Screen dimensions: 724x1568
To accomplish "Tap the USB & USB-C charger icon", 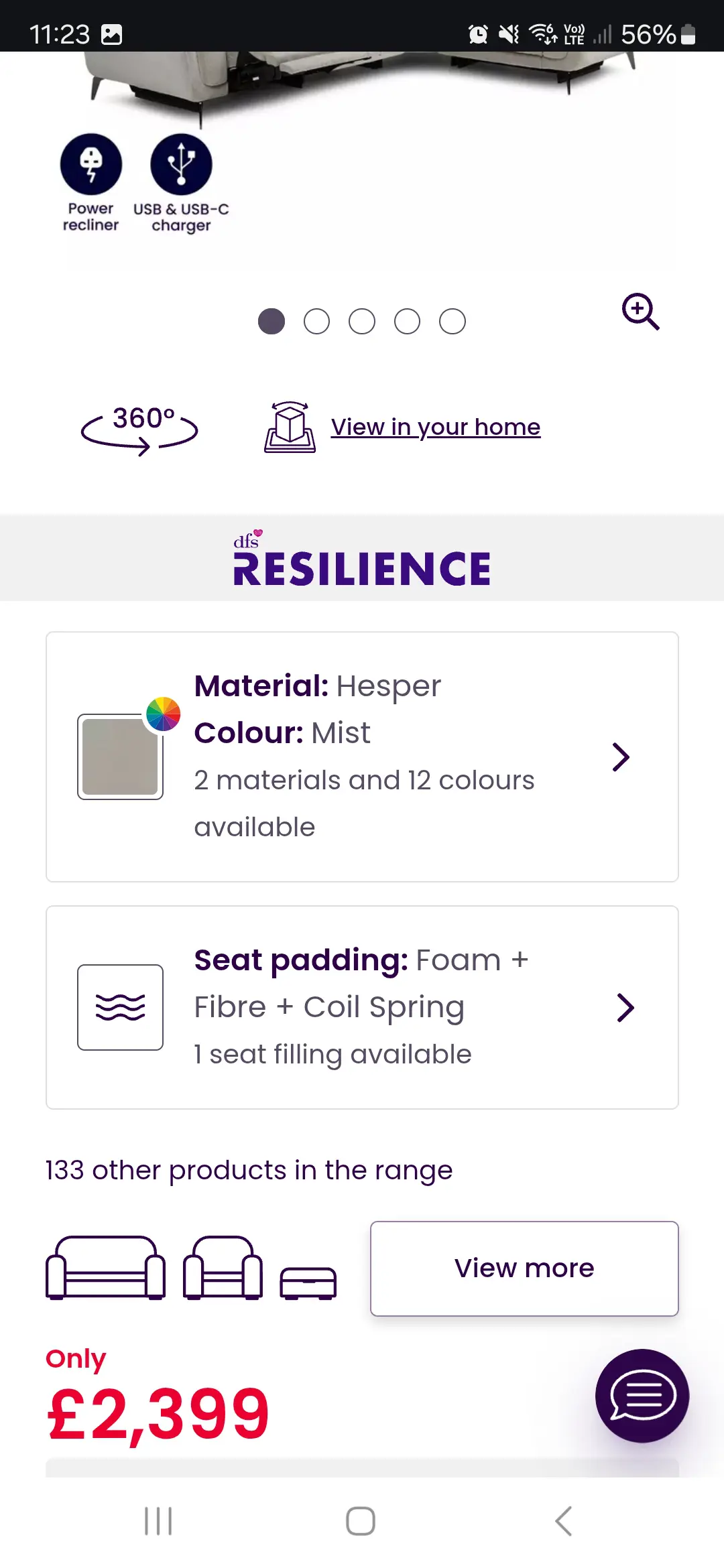I will [x=181, y=164].
